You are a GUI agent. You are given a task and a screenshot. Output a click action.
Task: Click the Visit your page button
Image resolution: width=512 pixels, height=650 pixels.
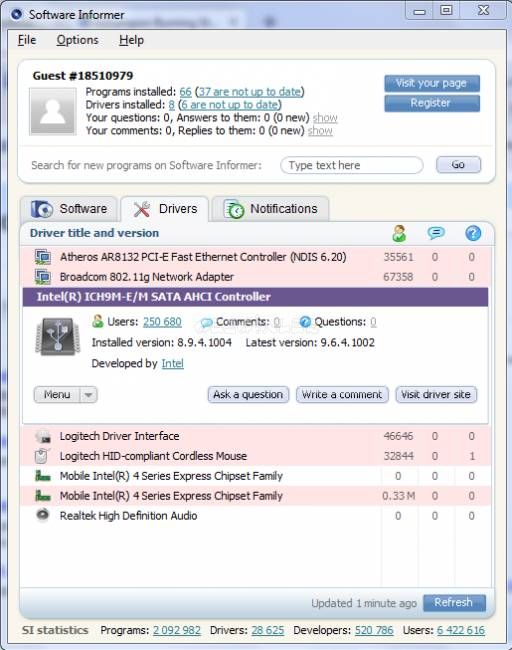tap(432, 83)
